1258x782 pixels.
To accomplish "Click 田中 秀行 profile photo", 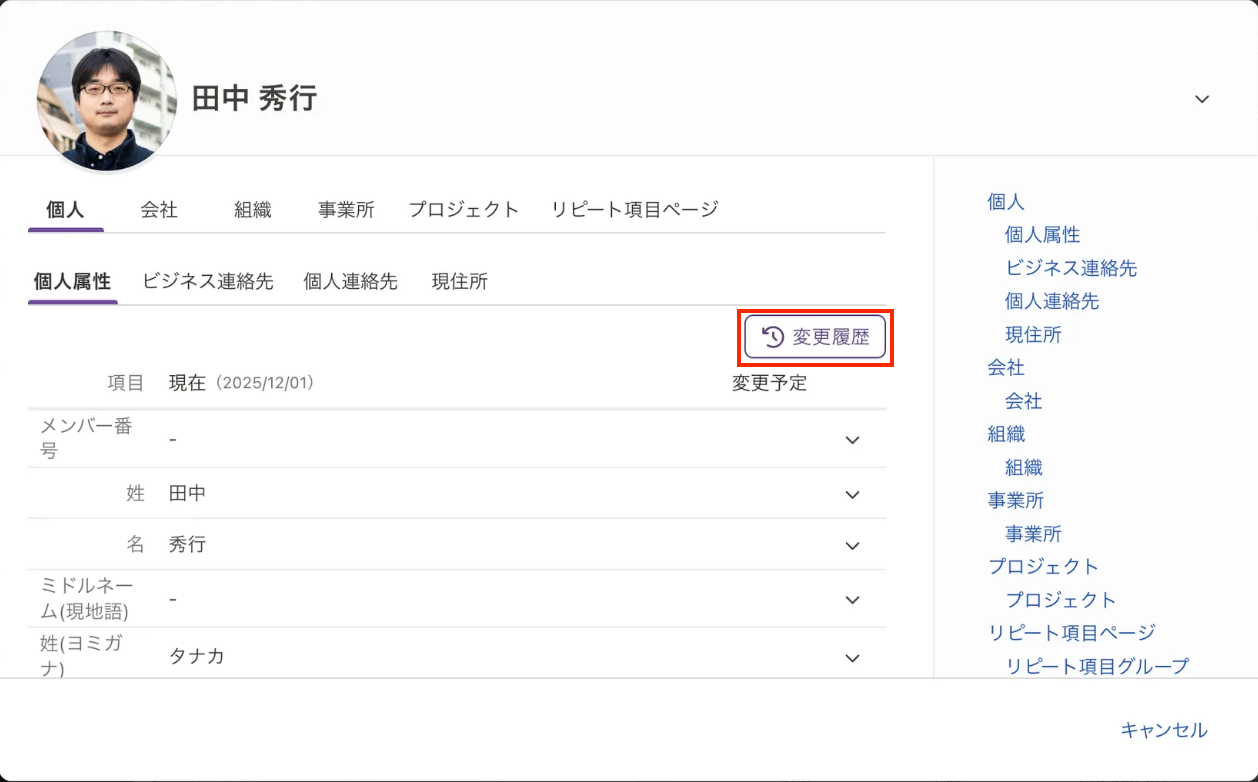I will click(106, 101).
